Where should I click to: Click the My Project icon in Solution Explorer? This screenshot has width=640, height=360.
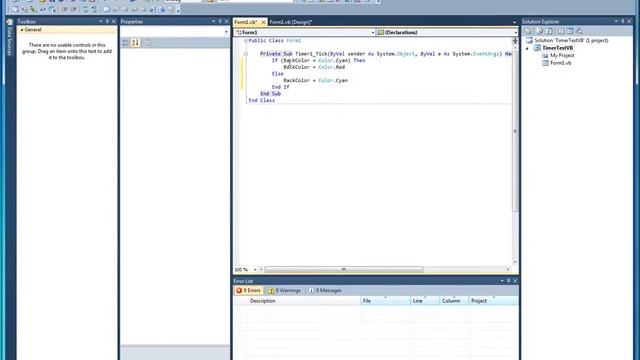pyautogui.click(x=545, y=56)
